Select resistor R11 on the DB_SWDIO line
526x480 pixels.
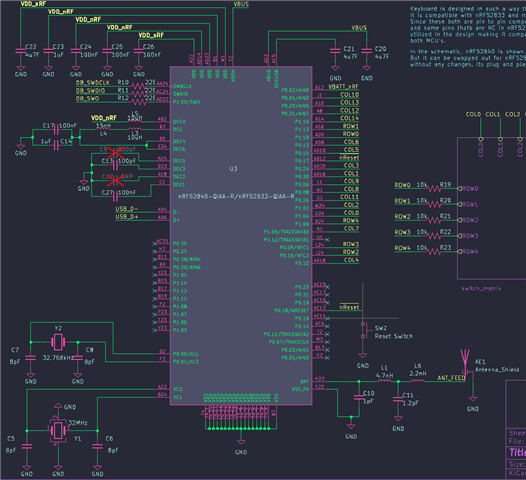(138, 94)
